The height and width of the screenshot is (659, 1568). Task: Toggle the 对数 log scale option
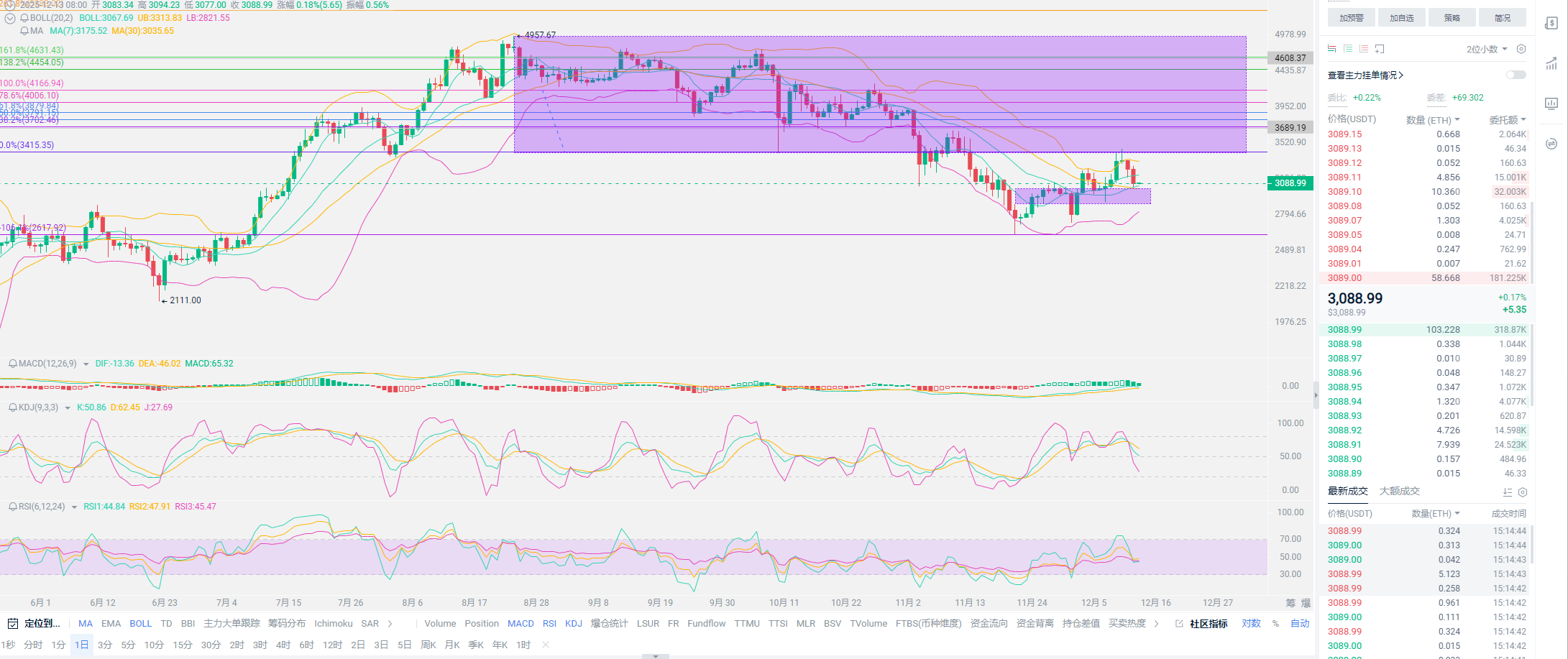pos(1251,623)
